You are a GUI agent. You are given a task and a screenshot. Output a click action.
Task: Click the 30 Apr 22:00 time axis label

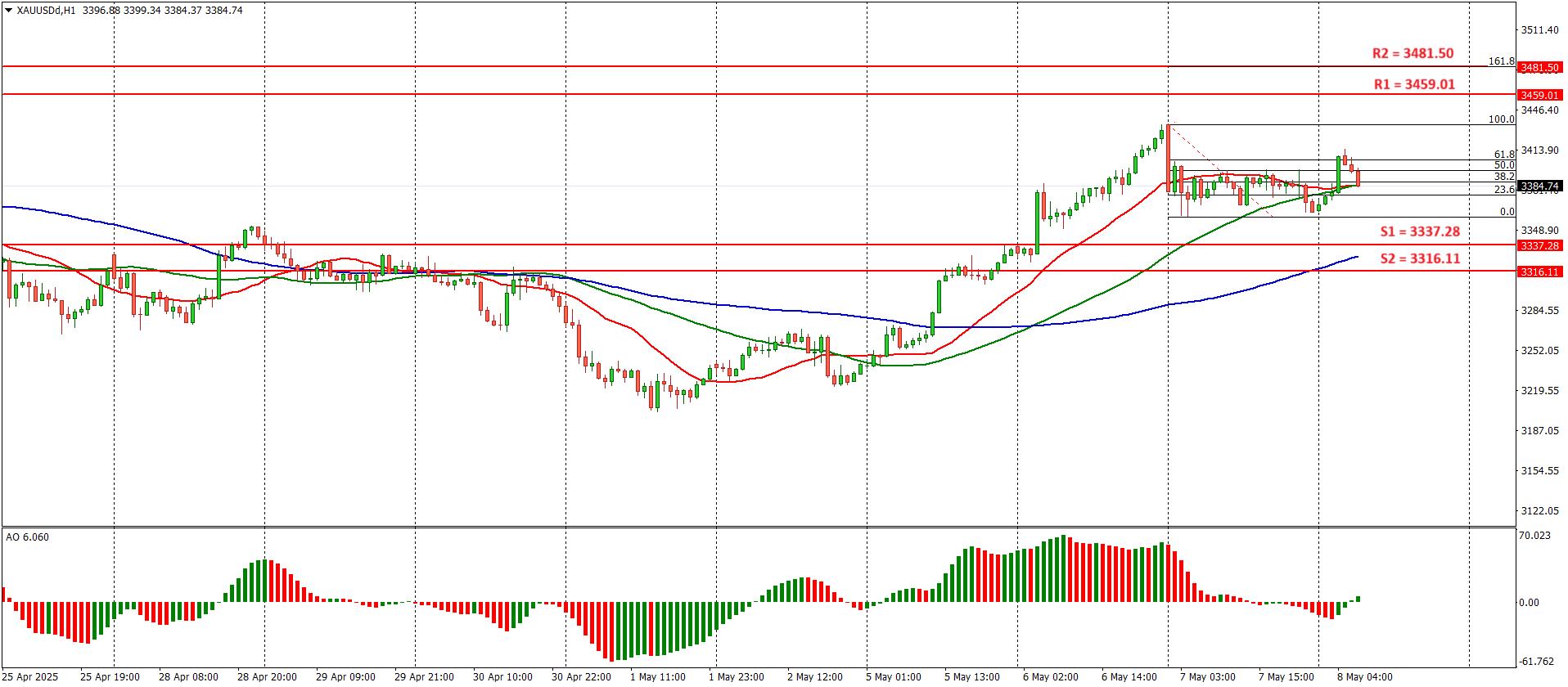click(x=581, y=677)
